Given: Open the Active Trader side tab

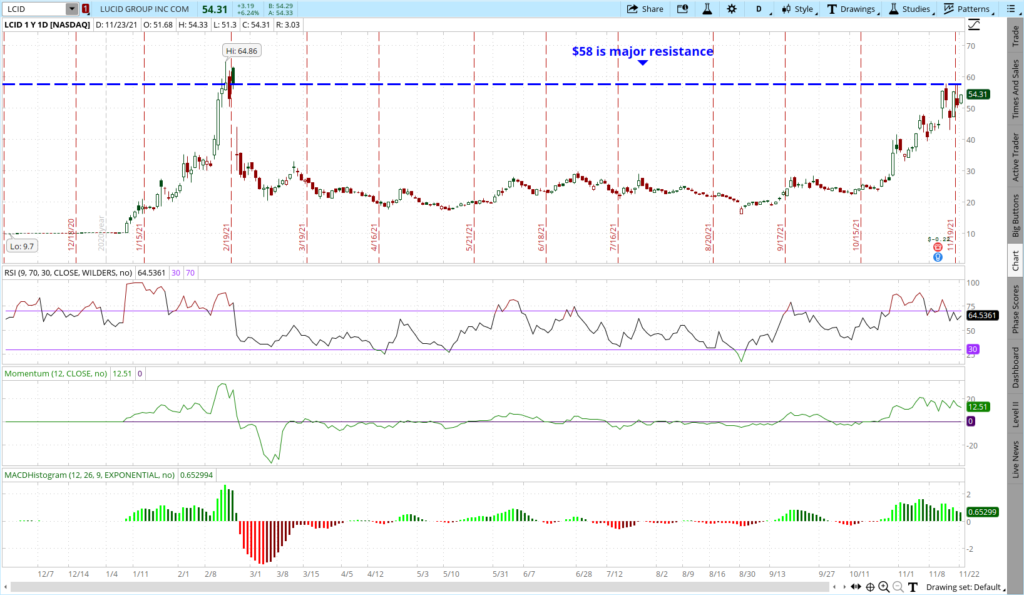Looking at the screenshot, I should click(1016, 157).
